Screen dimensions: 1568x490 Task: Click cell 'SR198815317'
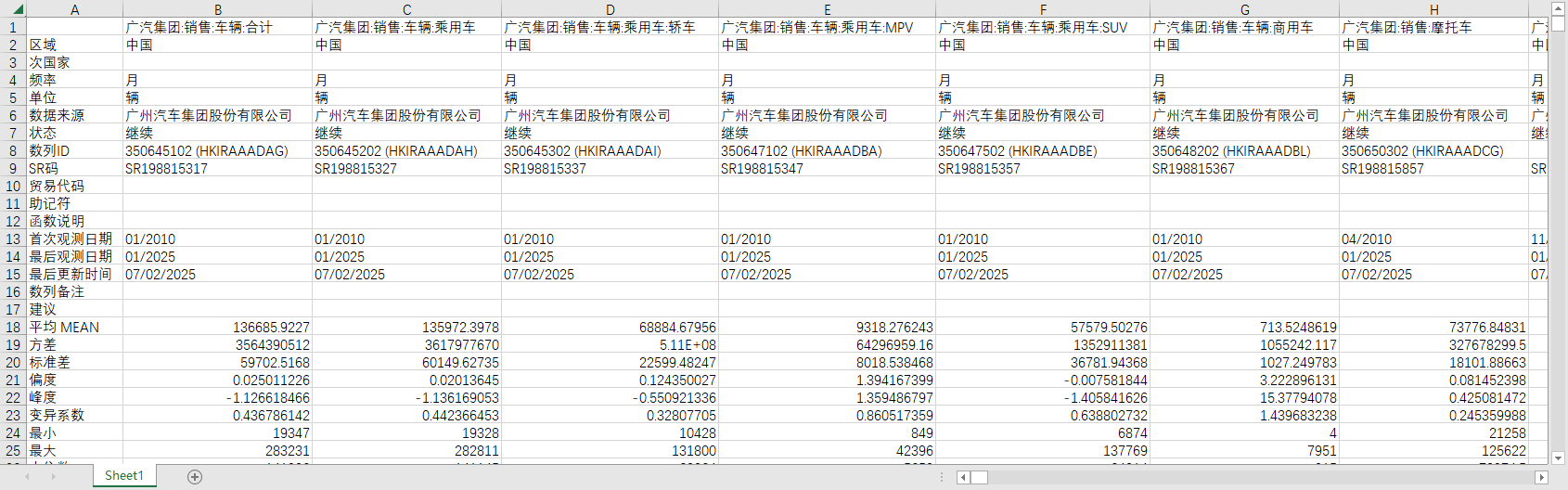217,168
